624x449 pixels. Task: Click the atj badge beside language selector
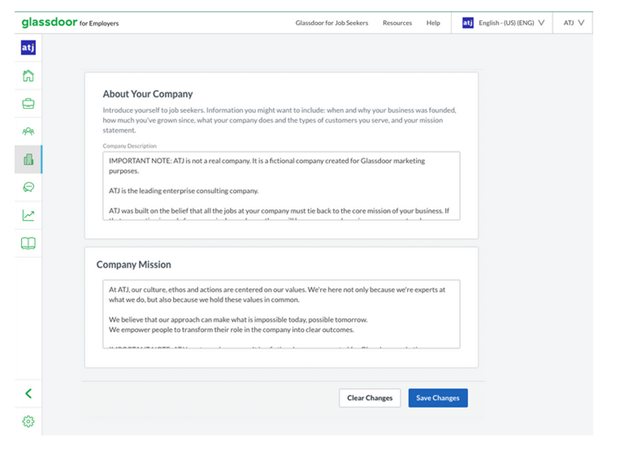coord(468,23)
